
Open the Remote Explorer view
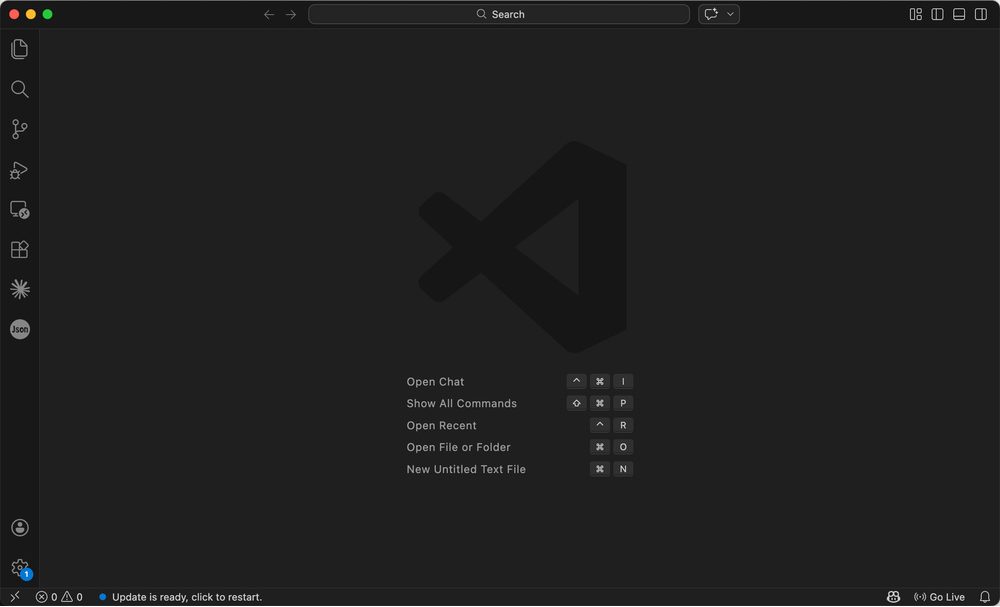pyautogui.click(x=19, y=210)
